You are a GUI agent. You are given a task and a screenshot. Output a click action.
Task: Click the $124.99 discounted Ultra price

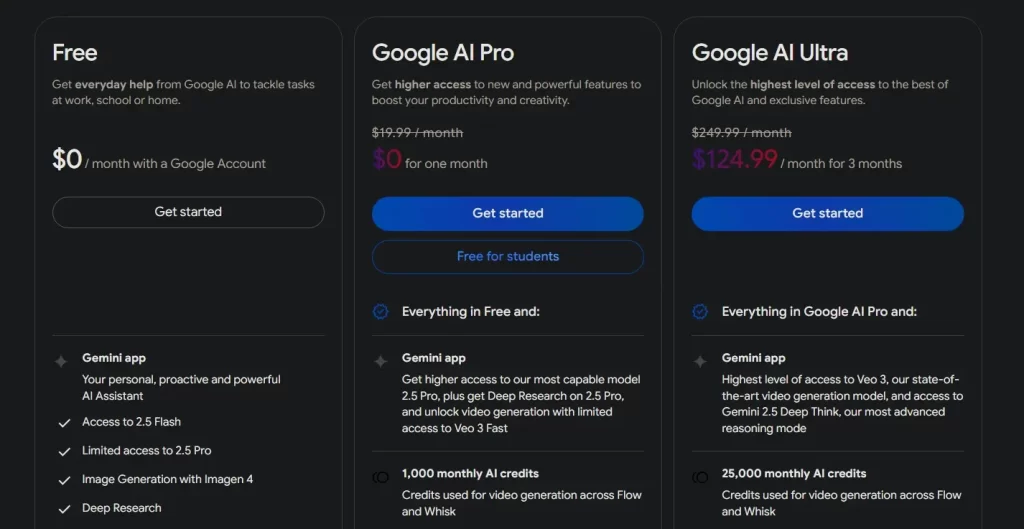pyautogui.click(x=735, y=159)
